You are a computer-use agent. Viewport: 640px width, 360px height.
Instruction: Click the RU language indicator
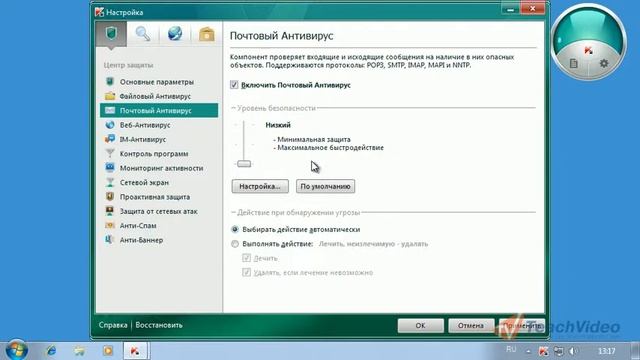click(x=511, y=349)
